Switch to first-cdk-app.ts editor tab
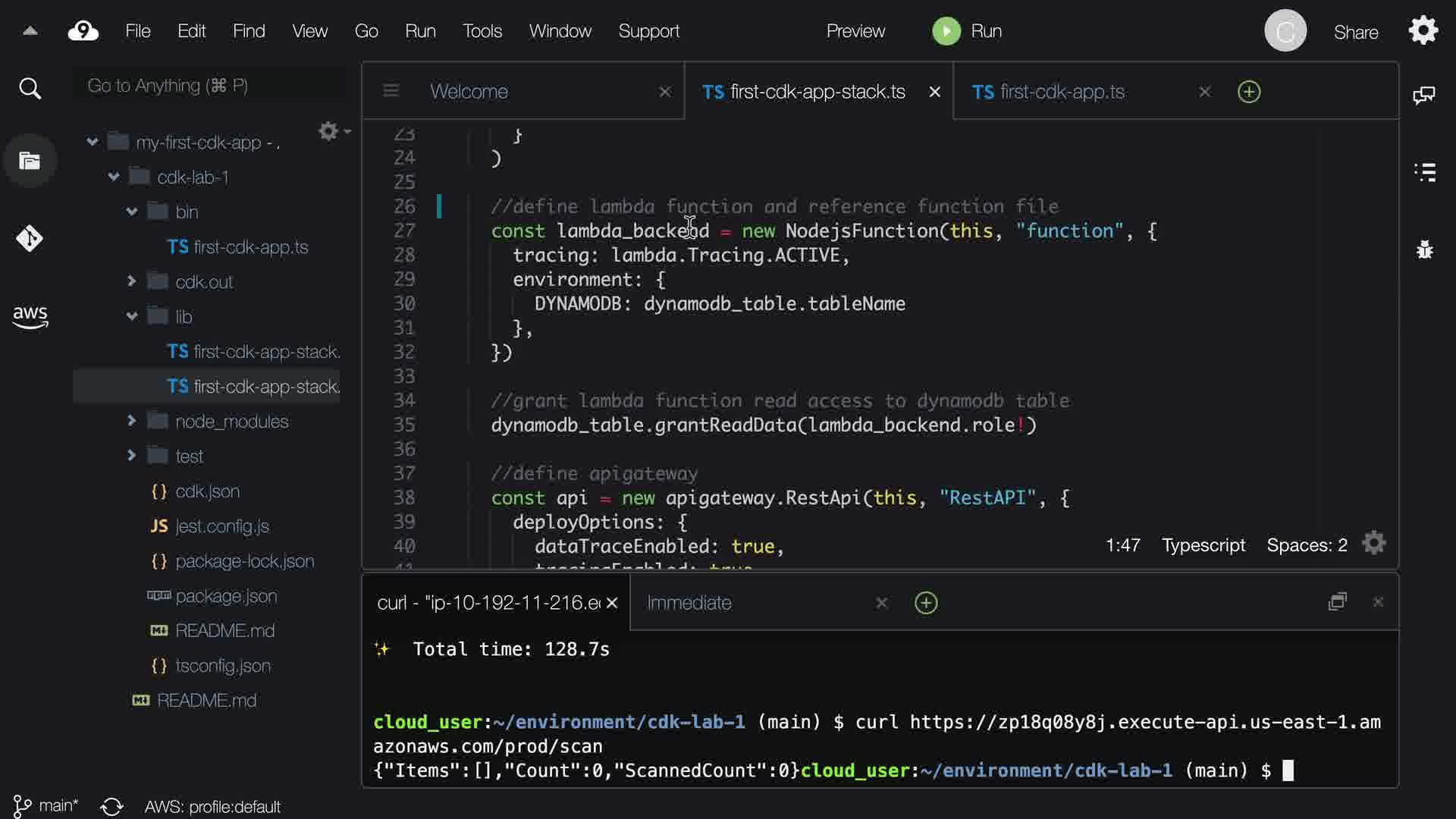1456x819 pixels. click(1062, 92)
